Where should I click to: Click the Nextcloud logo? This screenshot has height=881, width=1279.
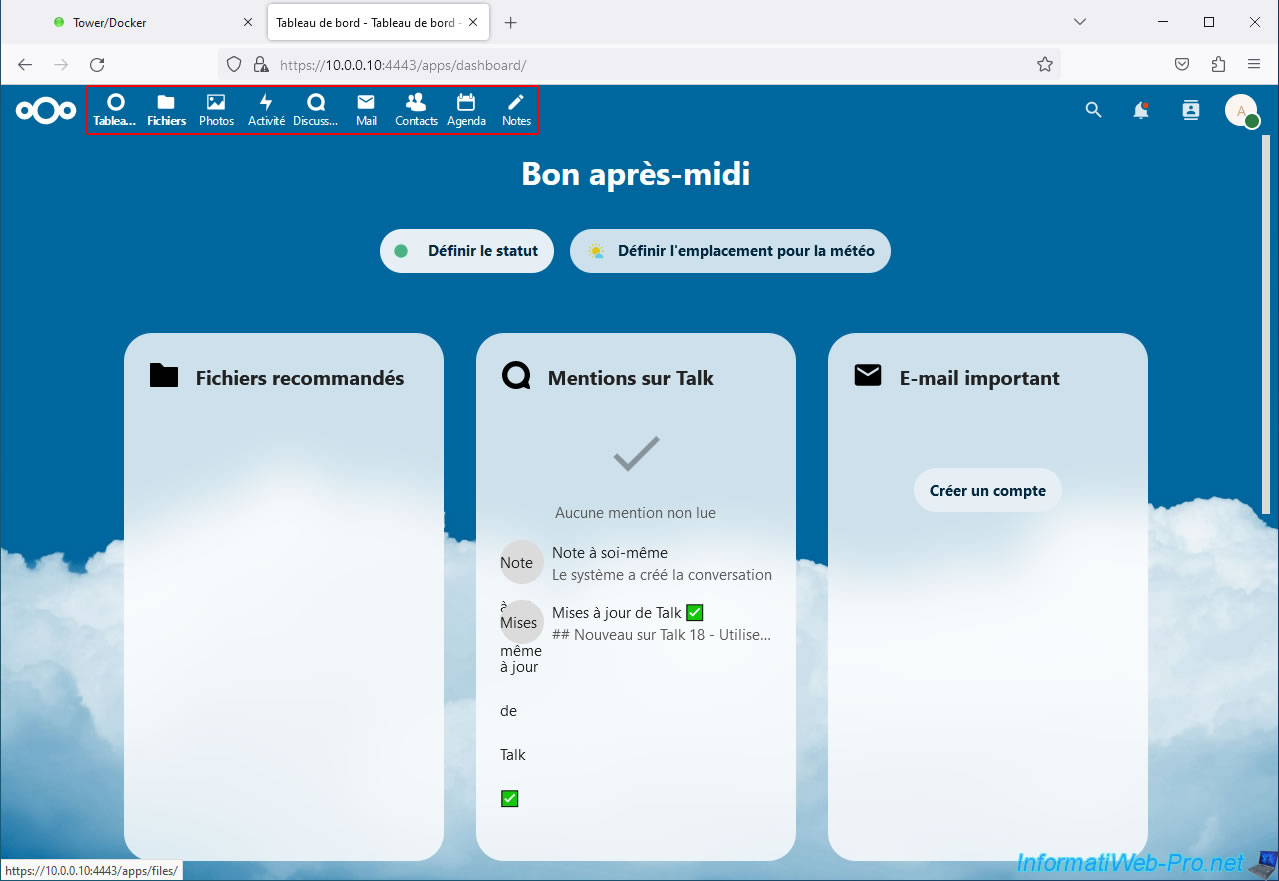46,110
